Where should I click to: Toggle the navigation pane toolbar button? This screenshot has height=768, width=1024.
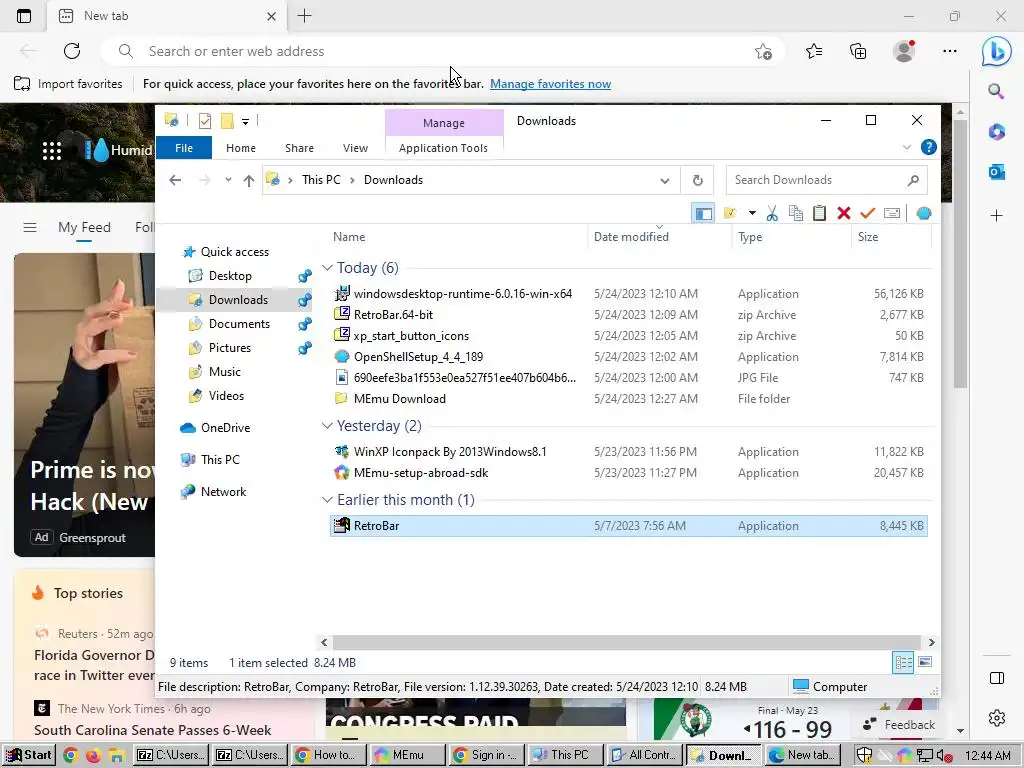(703, 214)
